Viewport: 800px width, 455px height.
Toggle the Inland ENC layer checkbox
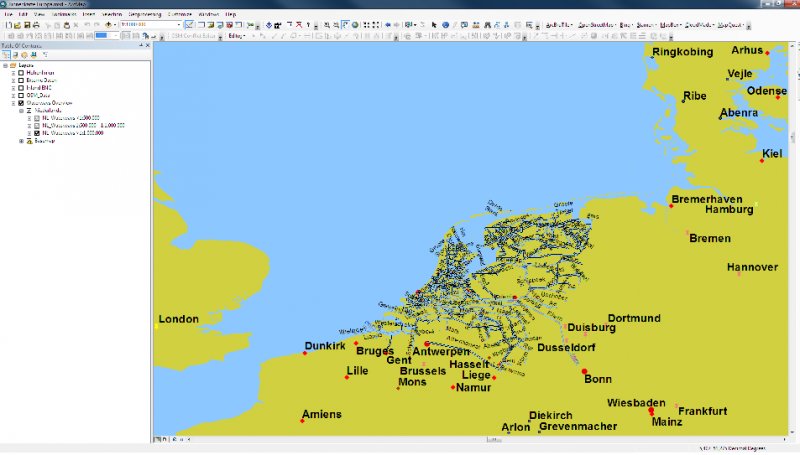[21, 88]
